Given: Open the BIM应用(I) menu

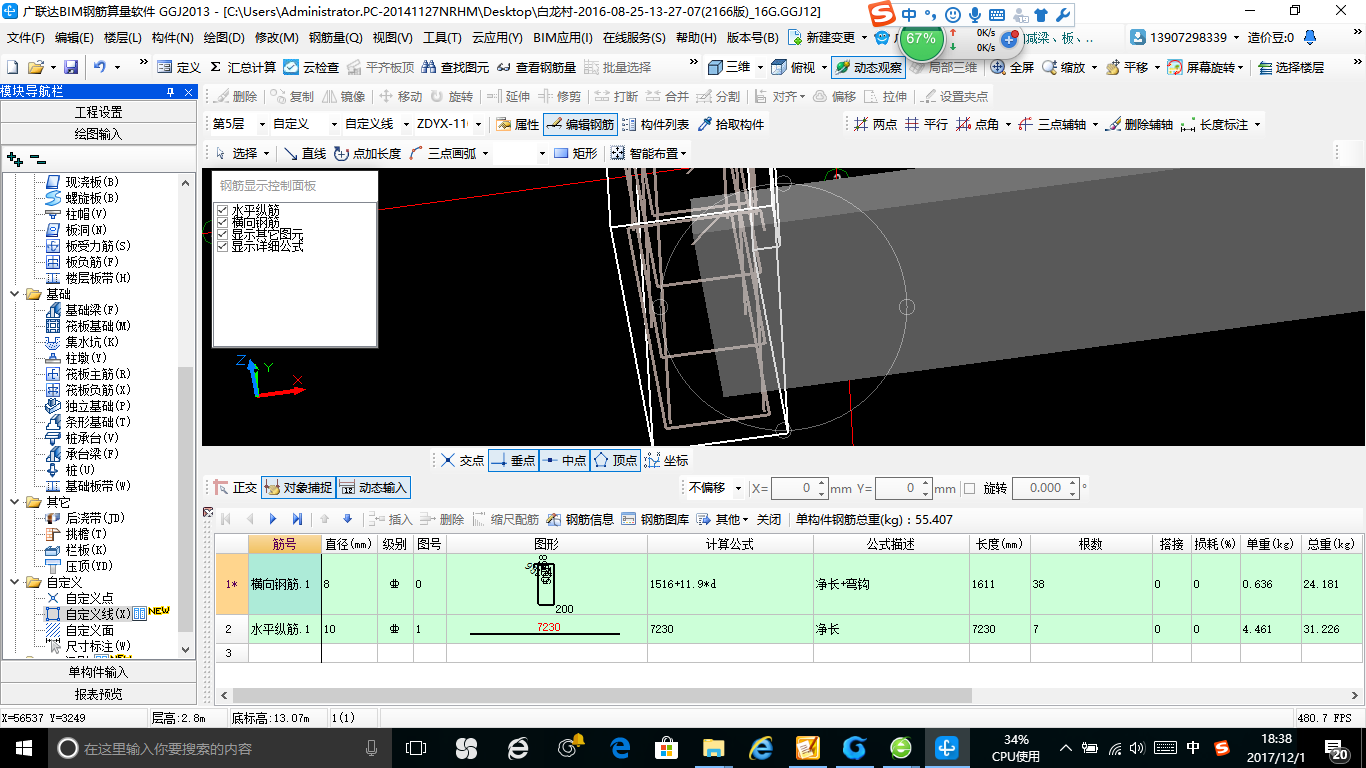Looking at the screenshot, I should (x=563, y=38).
